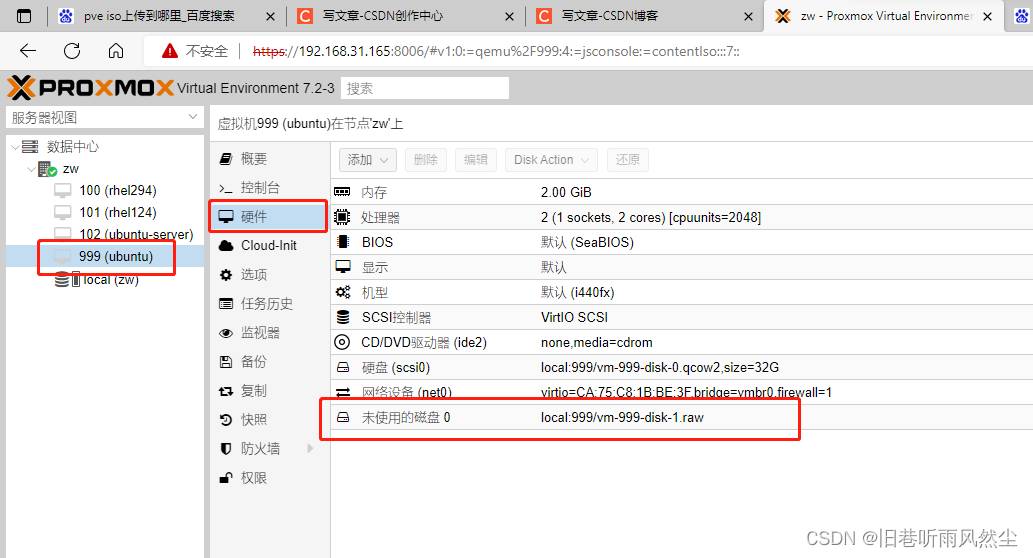Image resolution: width=1033 pixels, height=558 pixels.
Task: Open the Cloud-Init cloud icon menu
Action: click(227, 245)
